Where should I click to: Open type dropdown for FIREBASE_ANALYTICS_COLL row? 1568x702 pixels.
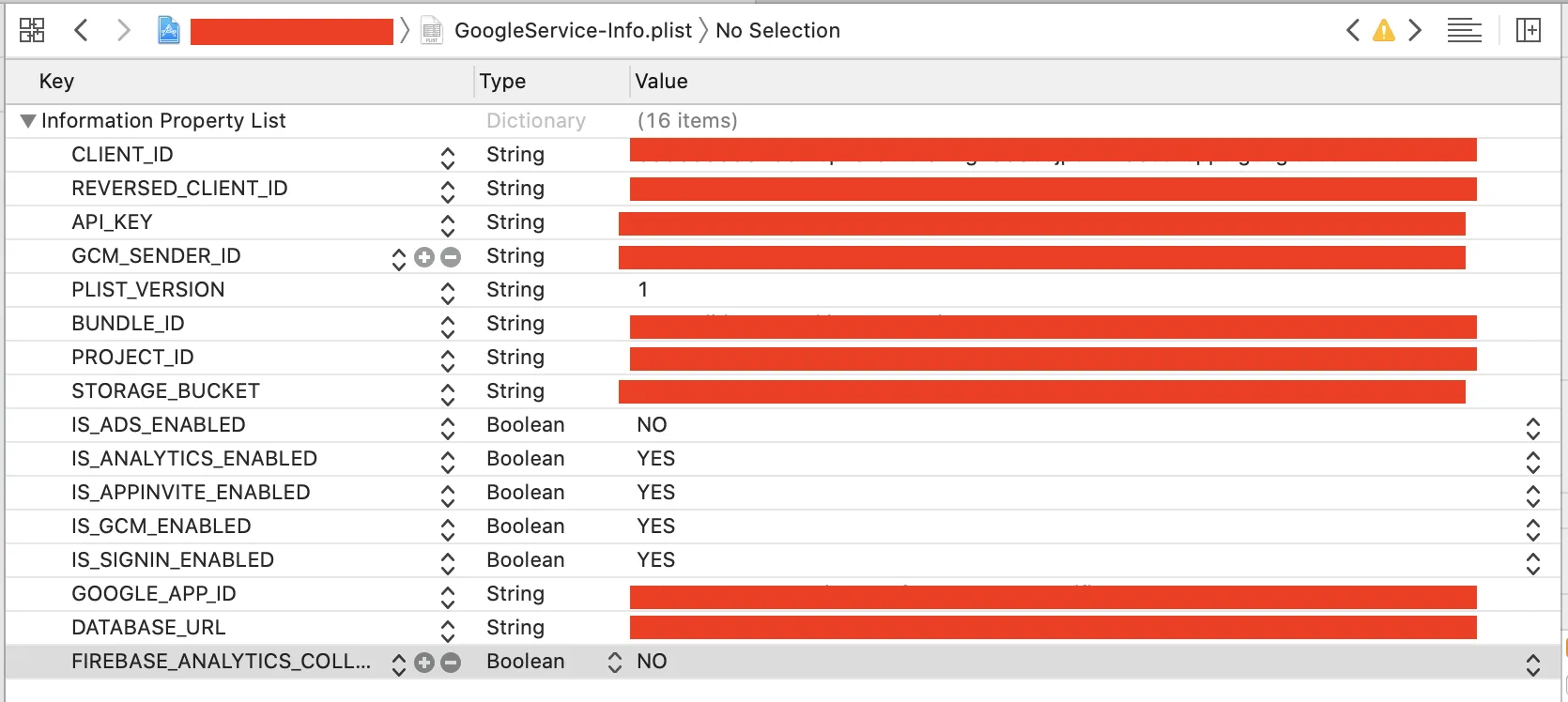click(x=614, y=663)
